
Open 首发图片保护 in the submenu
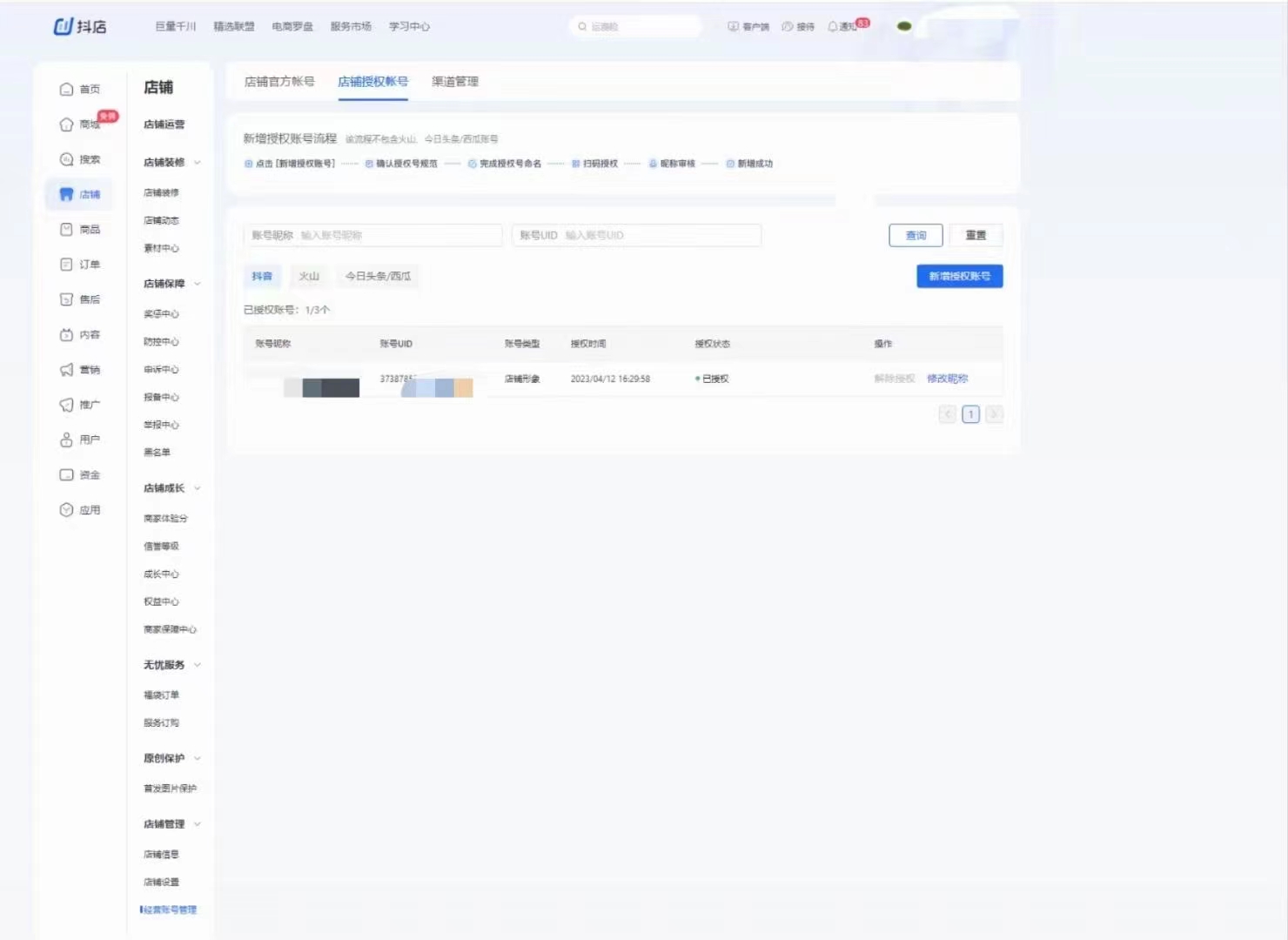170,789
